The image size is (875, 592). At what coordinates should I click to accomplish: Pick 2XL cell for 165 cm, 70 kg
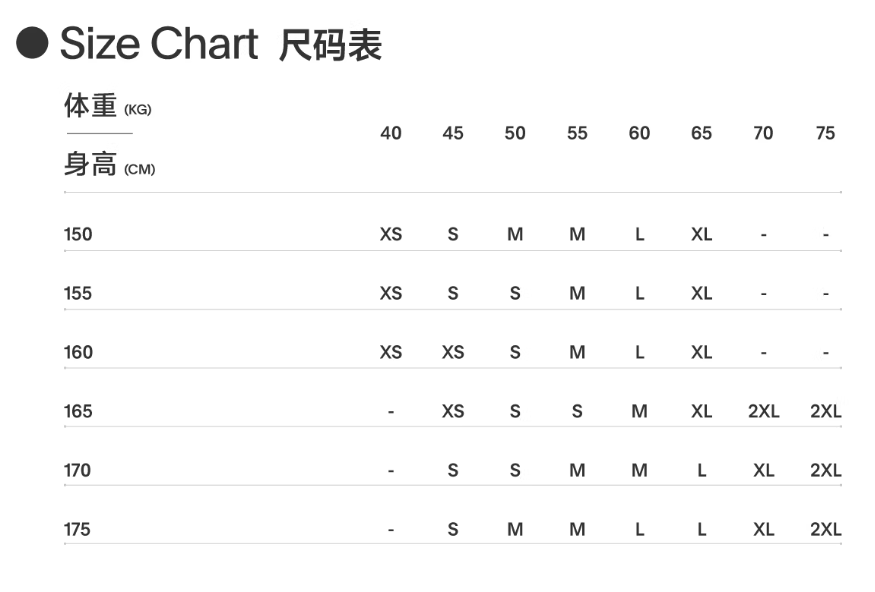763,412
